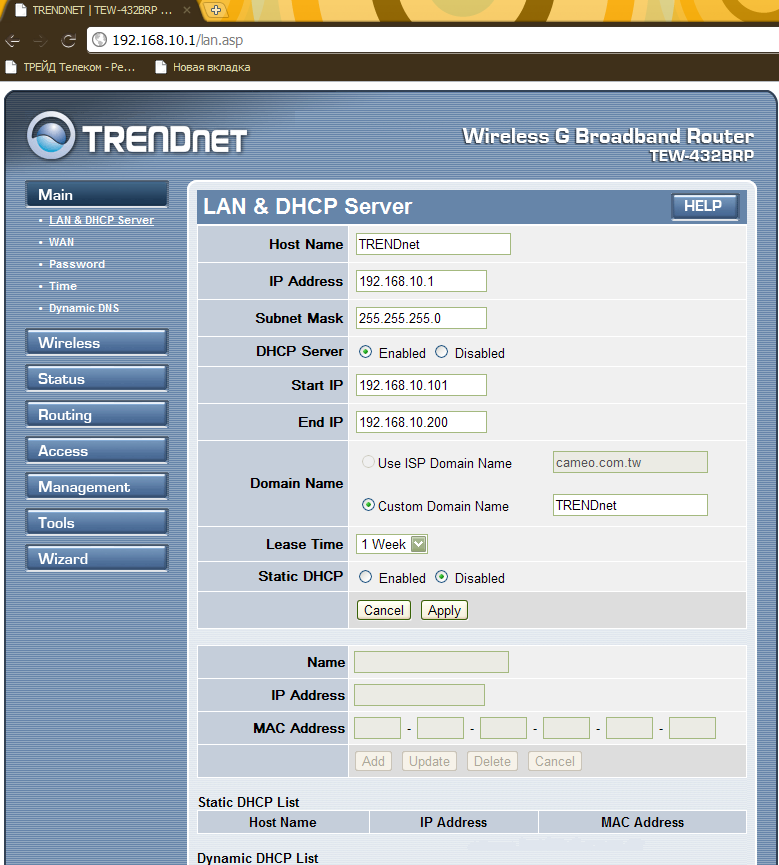Open the Management menu section
Image resolution: width=779 pixels, height=865 pixels.
pyautogui.click(x=97, y=487)
